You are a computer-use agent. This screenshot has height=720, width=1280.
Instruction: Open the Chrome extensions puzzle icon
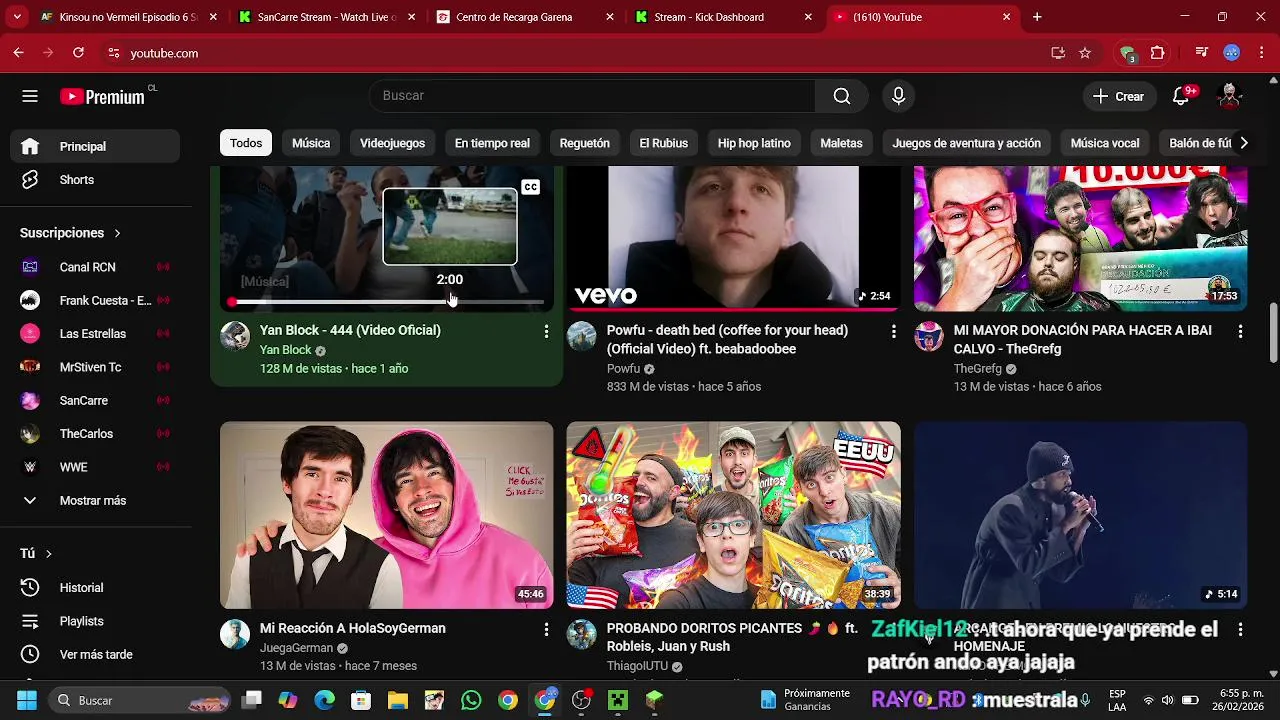point(1158,53)
